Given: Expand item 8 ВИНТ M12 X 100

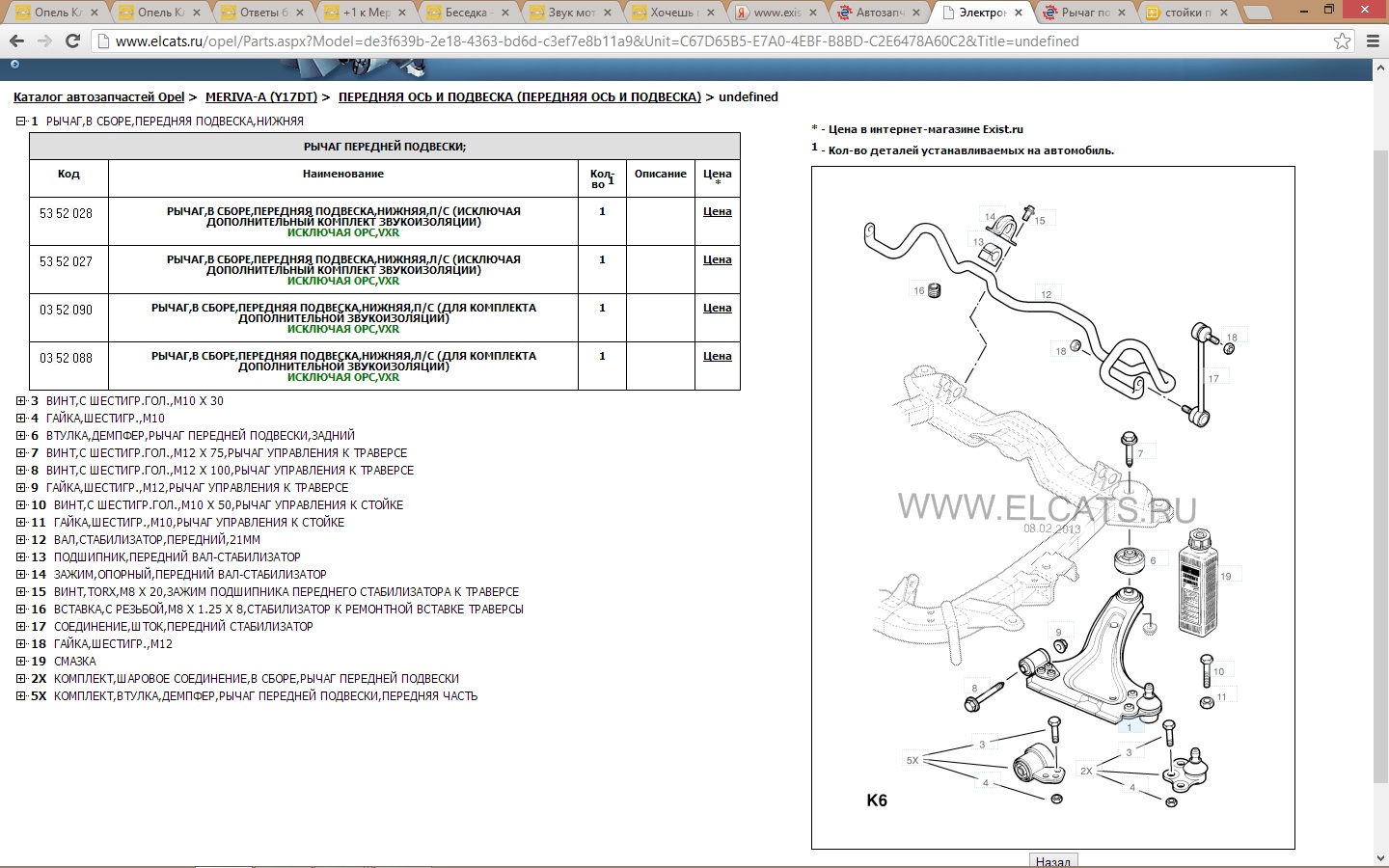Looking at the screenshot, I should (21, 471).
